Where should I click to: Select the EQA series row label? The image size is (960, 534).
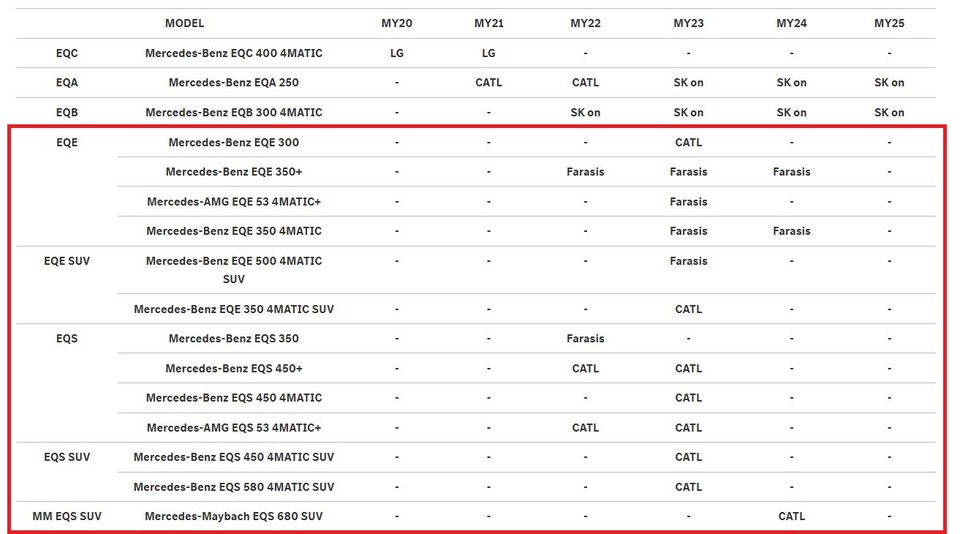tap(67, 83)
